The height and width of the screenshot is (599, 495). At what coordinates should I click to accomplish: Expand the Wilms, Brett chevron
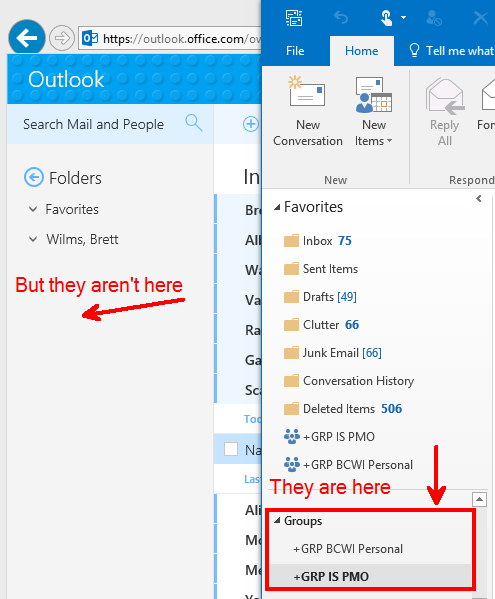33,240
